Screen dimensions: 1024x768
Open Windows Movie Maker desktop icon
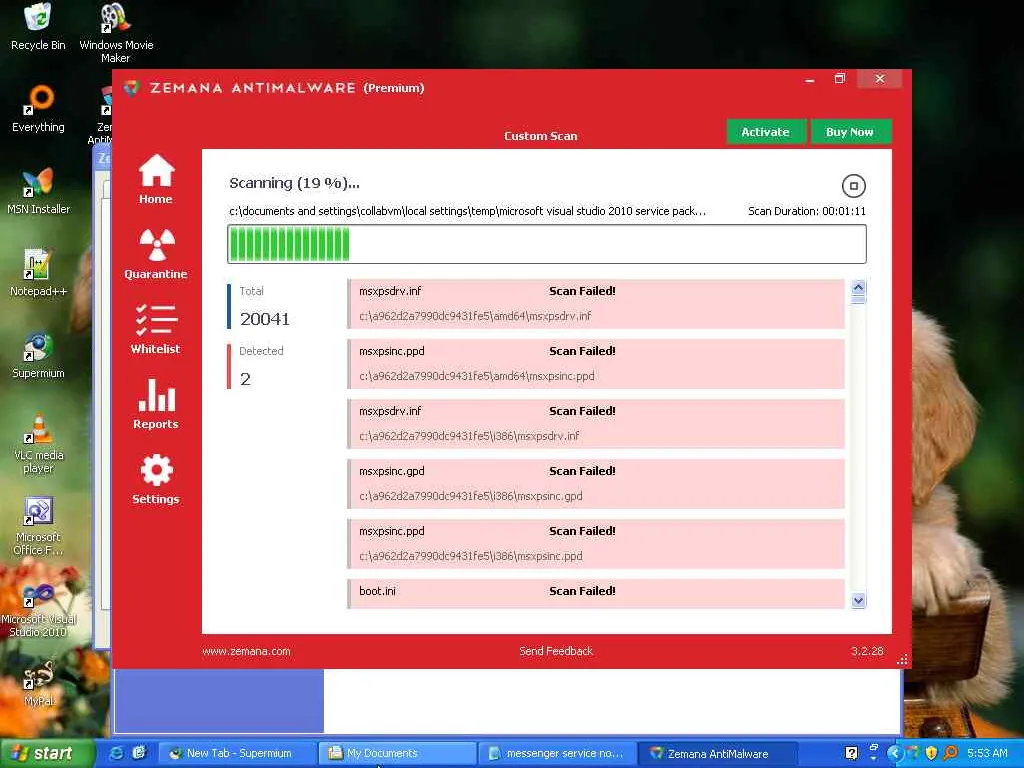coord(116,33)
